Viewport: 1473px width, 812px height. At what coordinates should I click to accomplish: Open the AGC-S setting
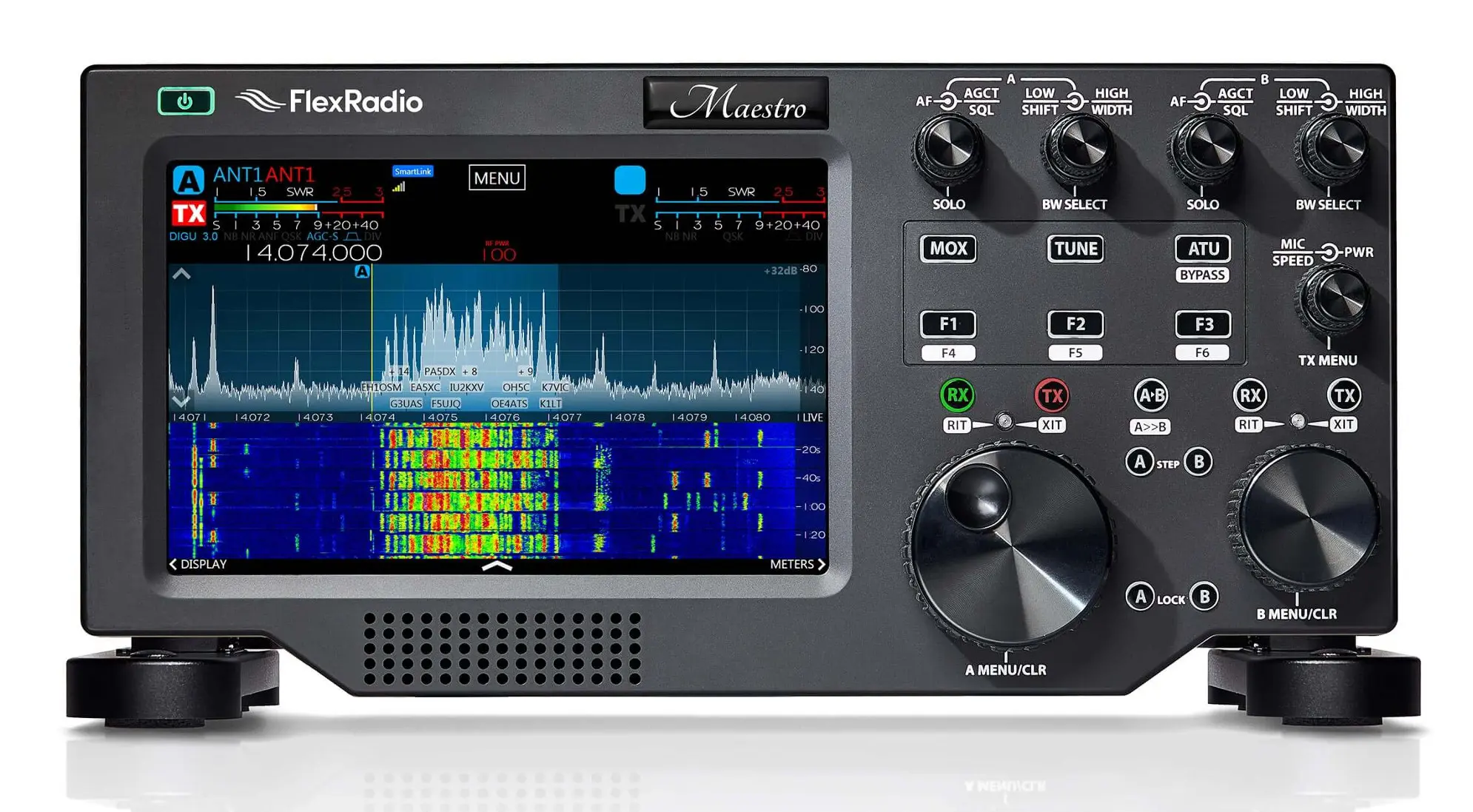click(322, 237)
